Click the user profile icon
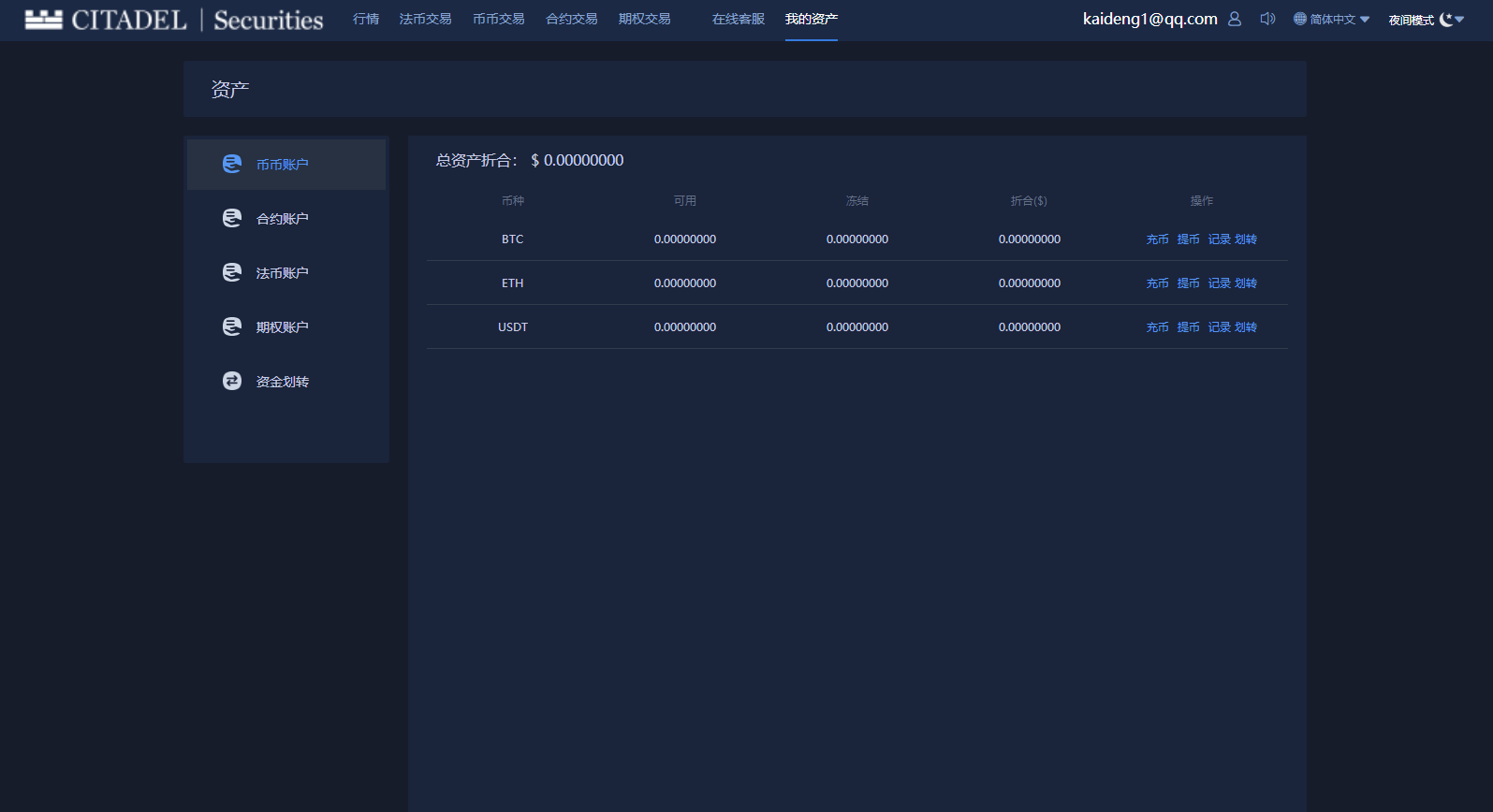Viewport: 1493px width, 812px height. pyautogui.click(x=1235, y=19)
